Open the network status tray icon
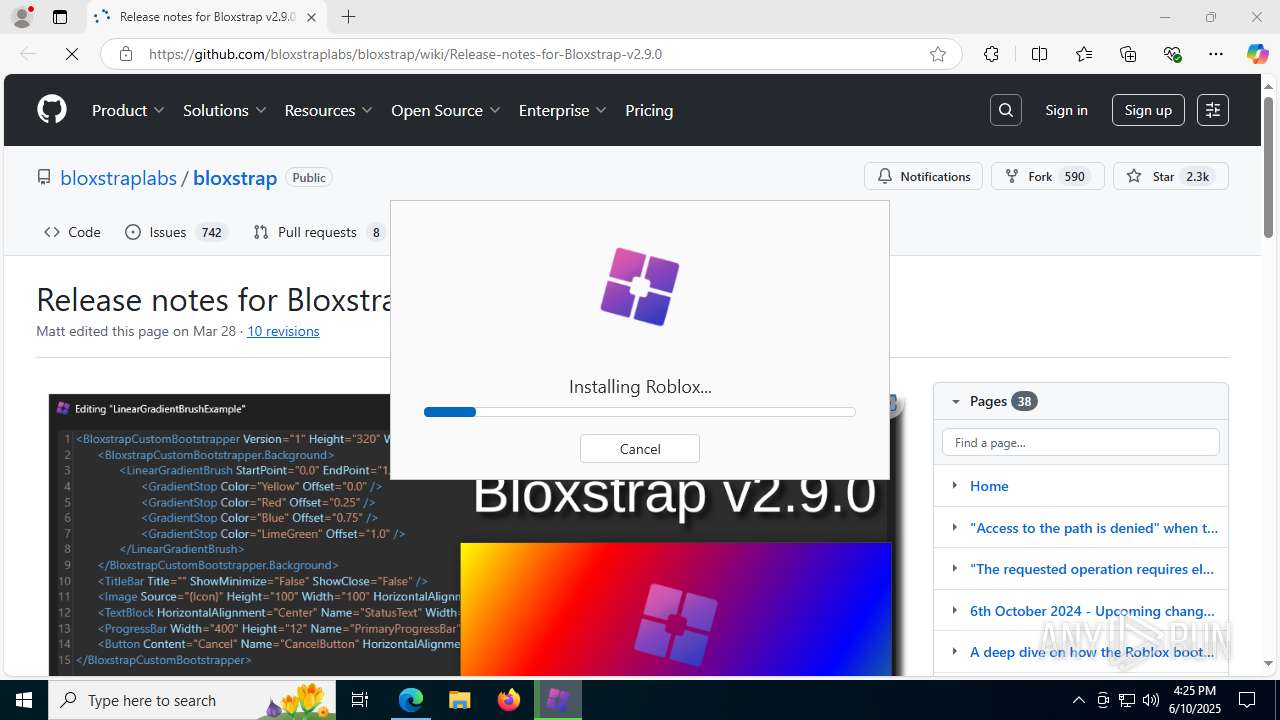Image resolution: width=1280 pixels, height=720 pixels. coord(1127,700)
